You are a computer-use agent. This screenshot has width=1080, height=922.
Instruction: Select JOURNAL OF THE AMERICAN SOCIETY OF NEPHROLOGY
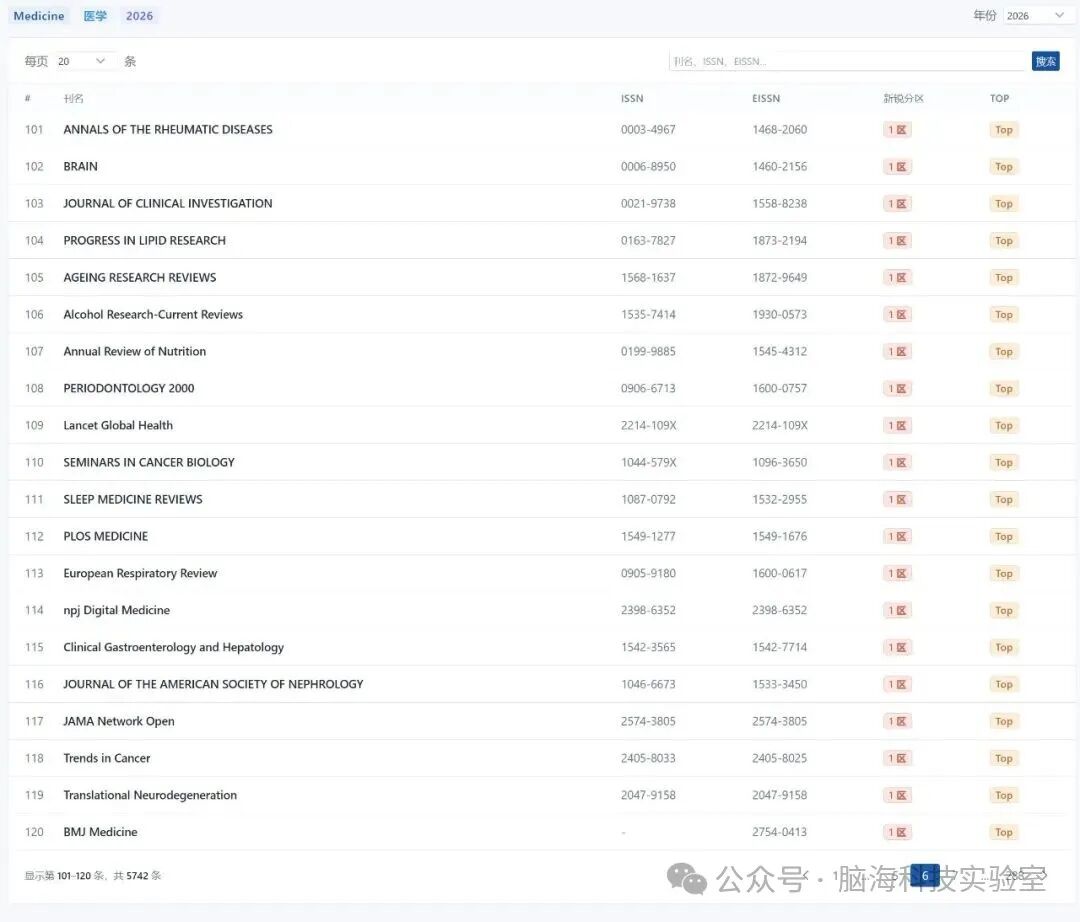(x=214, y=684)
